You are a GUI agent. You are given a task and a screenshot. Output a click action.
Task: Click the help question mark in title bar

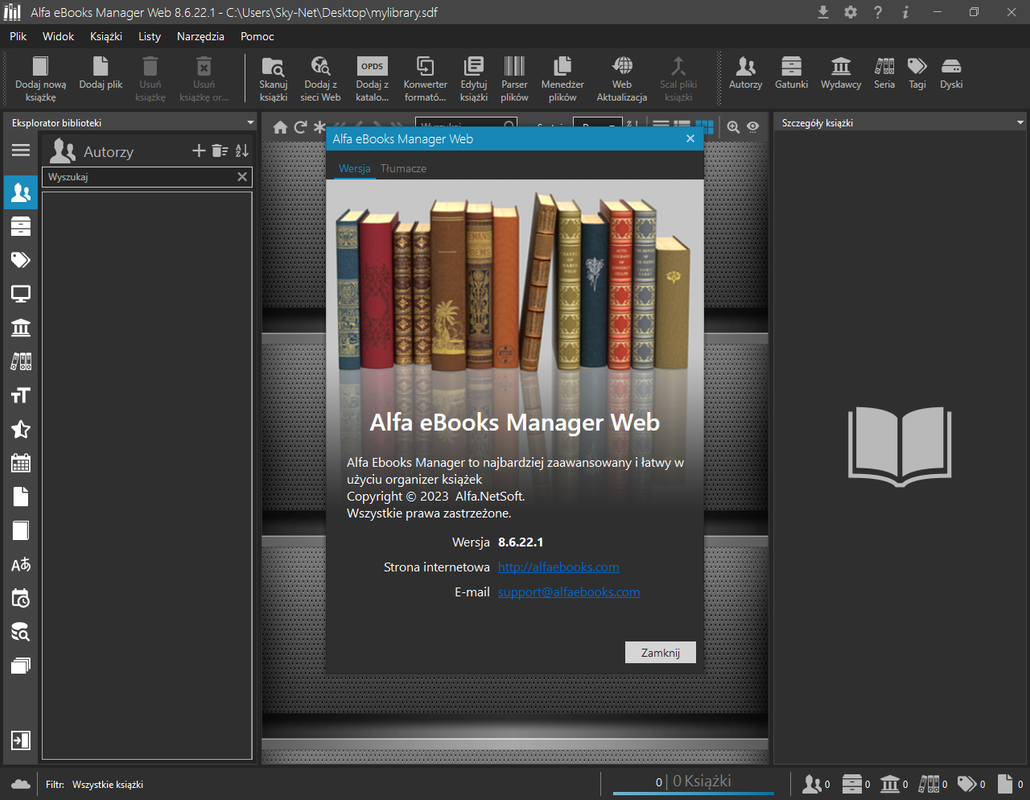point(878,12)
